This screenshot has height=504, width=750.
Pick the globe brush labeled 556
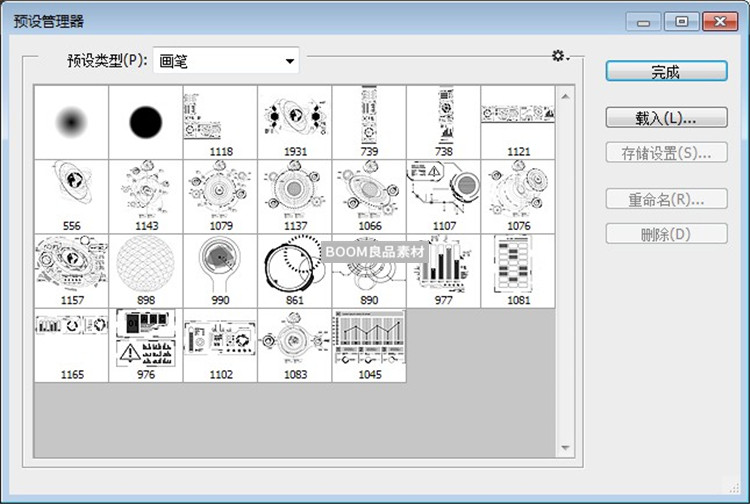[71, 196]
